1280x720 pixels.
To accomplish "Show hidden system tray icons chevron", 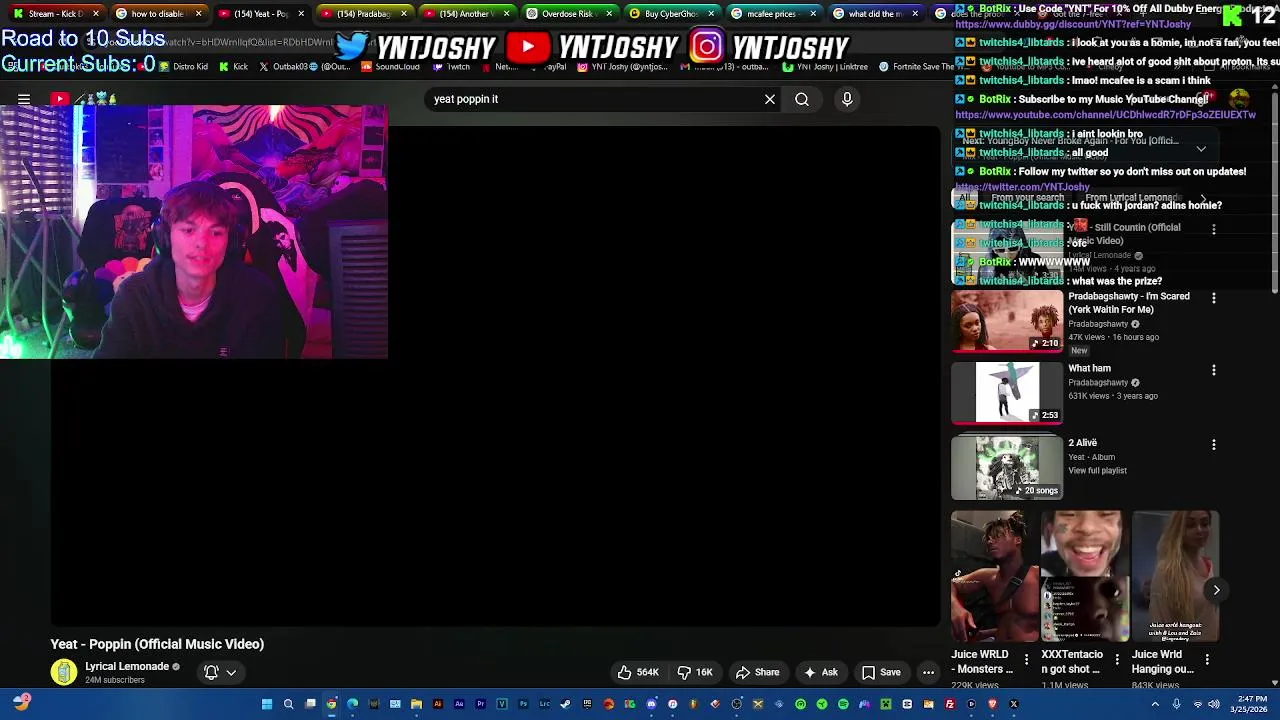I will 1155,704.
